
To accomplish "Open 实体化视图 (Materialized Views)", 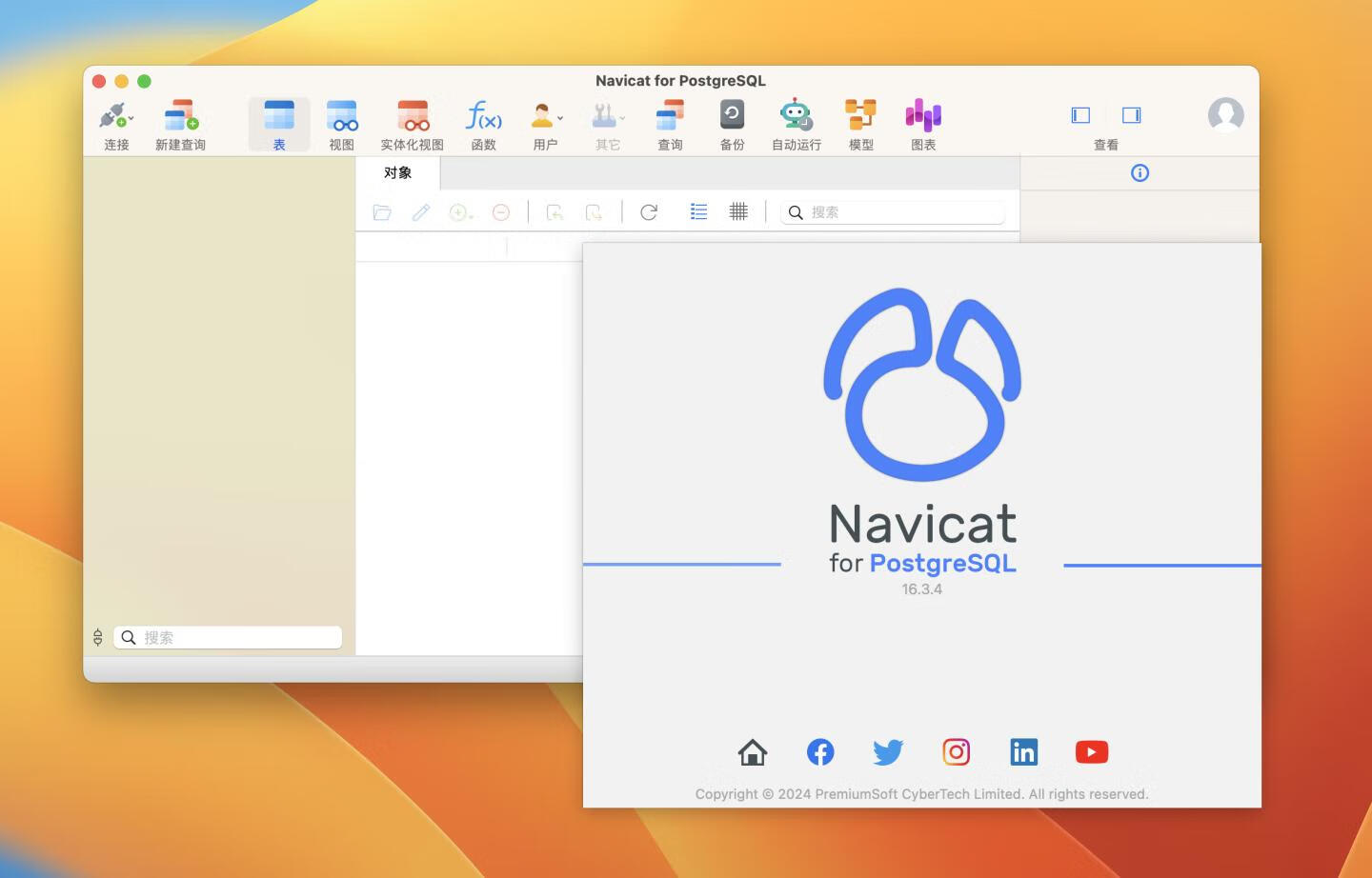I will click(x=411, y=122).
